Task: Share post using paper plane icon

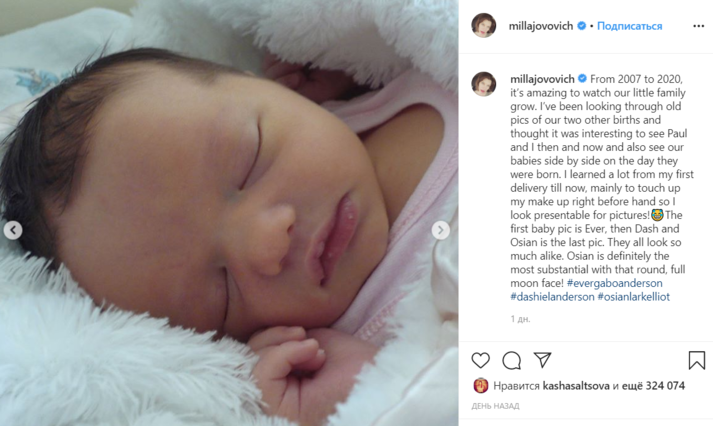Action: 542,360
